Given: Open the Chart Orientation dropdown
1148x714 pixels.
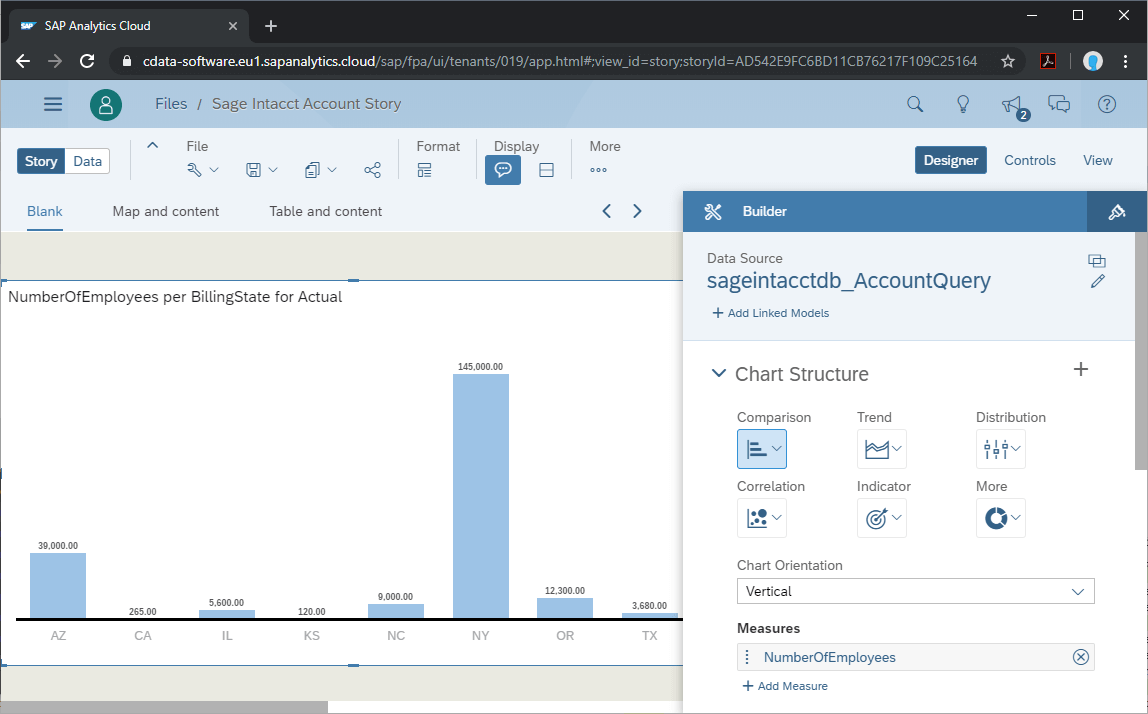Looking at the screenshot, I should (x=915, y=591).
